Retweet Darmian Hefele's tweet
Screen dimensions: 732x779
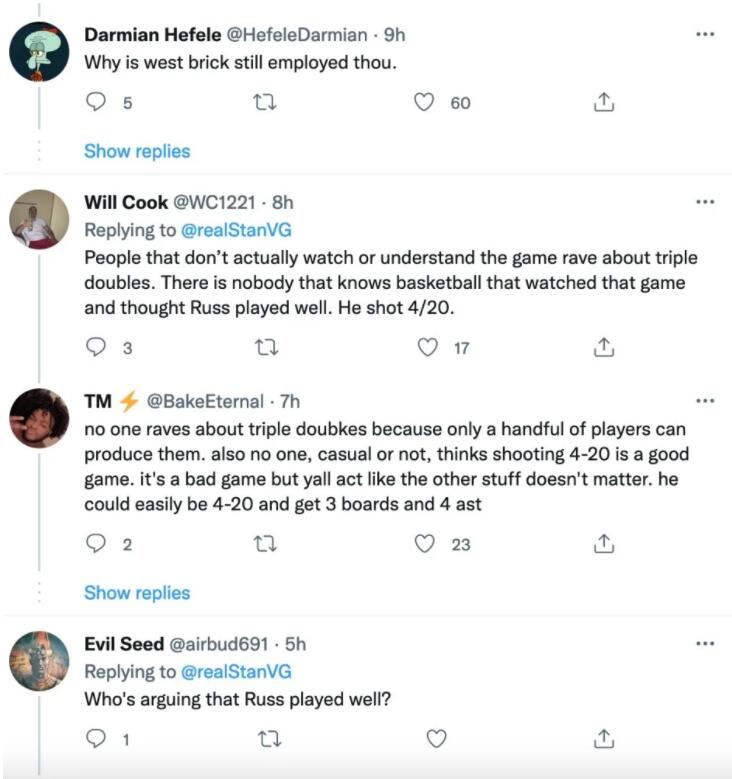[268, 101]
